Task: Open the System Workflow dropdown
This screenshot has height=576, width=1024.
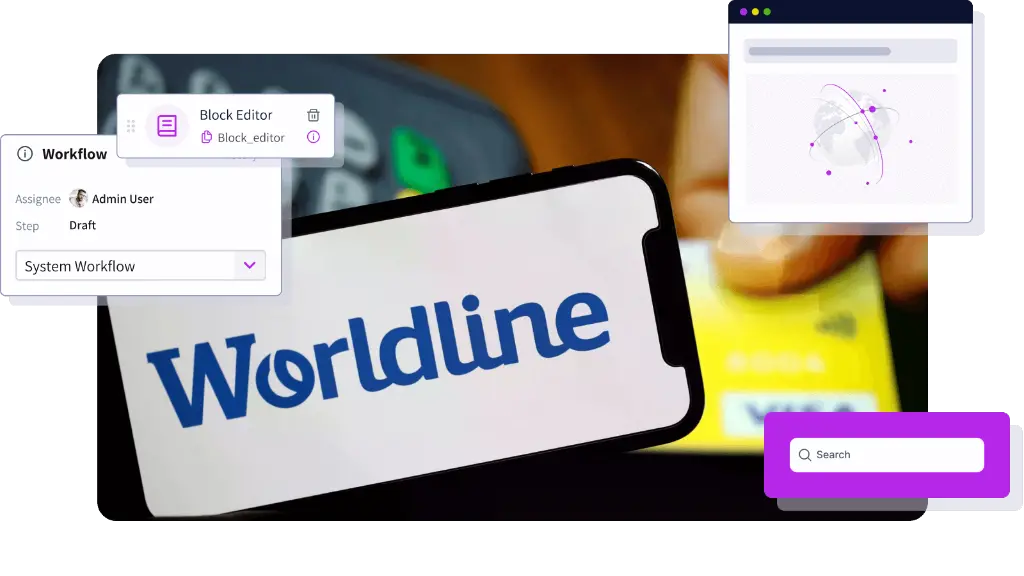Action: 140,265
